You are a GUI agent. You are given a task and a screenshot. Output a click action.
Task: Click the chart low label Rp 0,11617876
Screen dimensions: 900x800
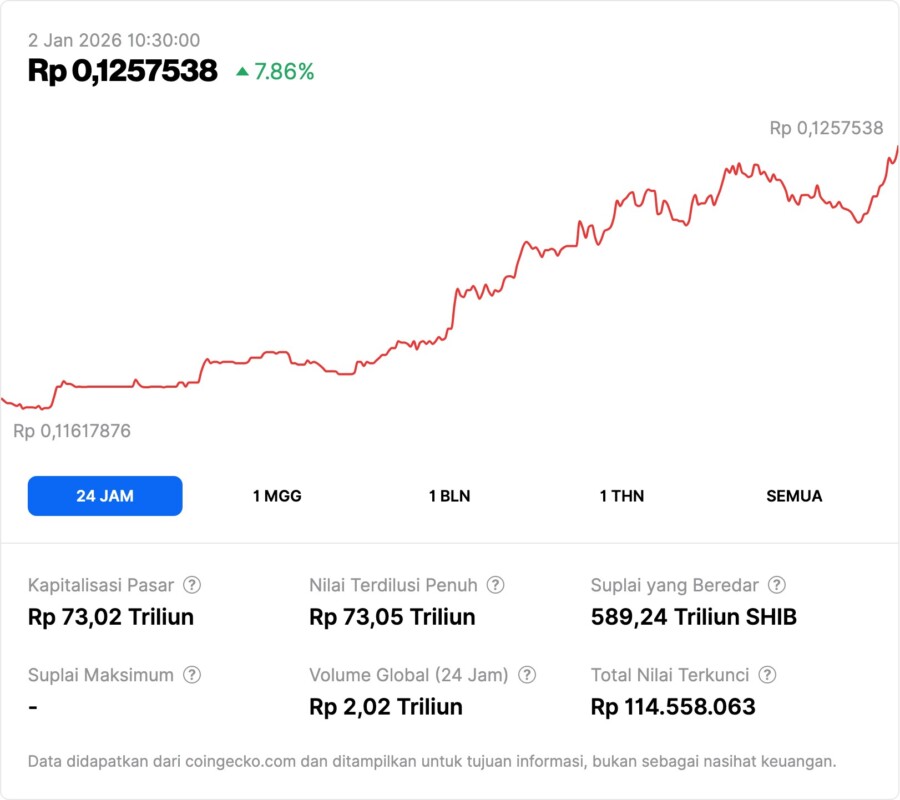72,431
